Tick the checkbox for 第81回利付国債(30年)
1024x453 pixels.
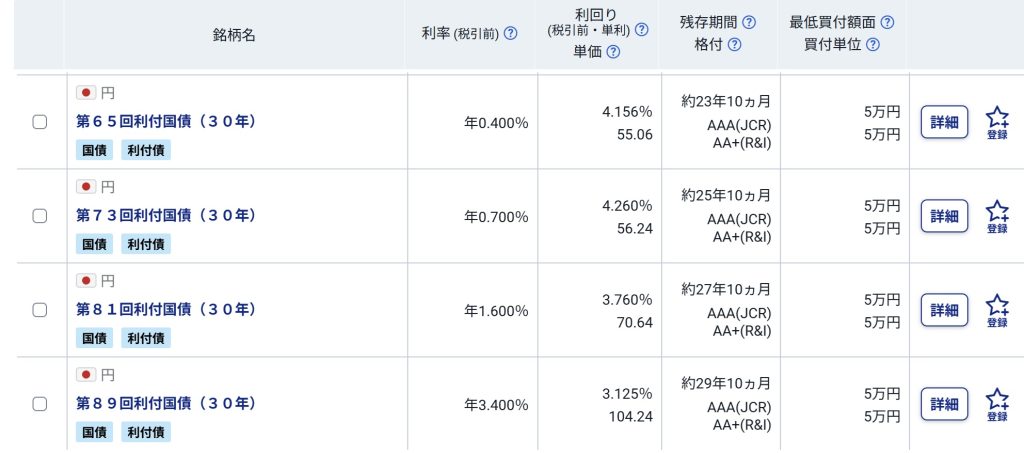click(x=40, y=310)
